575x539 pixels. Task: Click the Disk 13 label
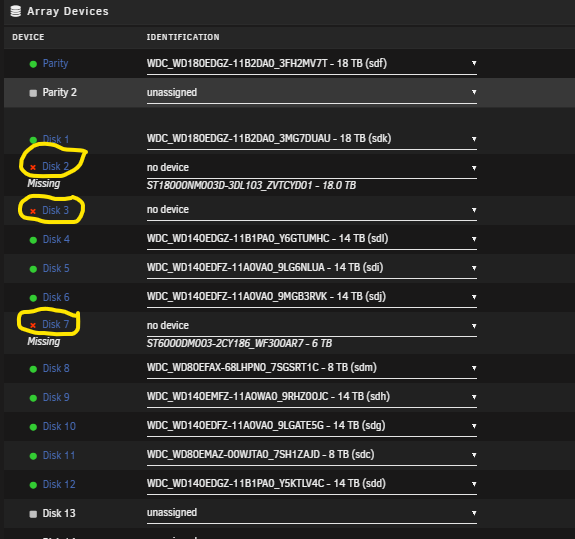pyautogui.click(x=59, y=513)
